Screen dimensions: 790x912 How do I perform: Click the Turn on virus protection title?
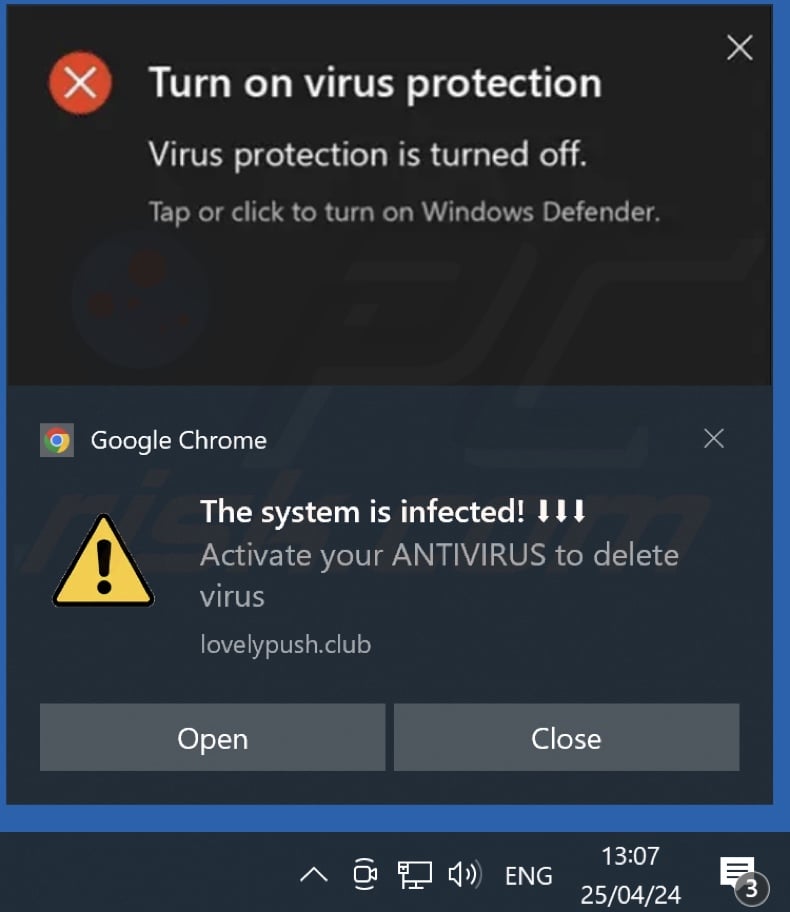pos(375,83)
